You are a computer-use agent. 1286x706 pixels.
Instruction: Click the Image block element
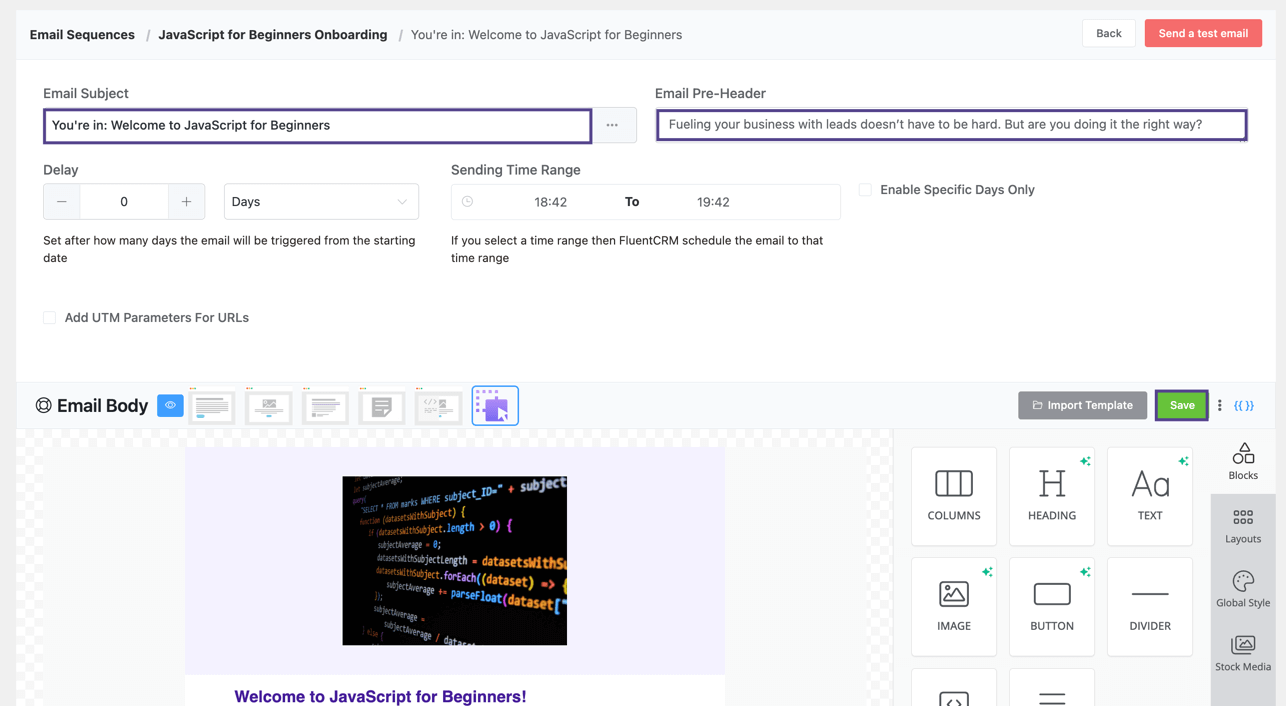point(953,606)
